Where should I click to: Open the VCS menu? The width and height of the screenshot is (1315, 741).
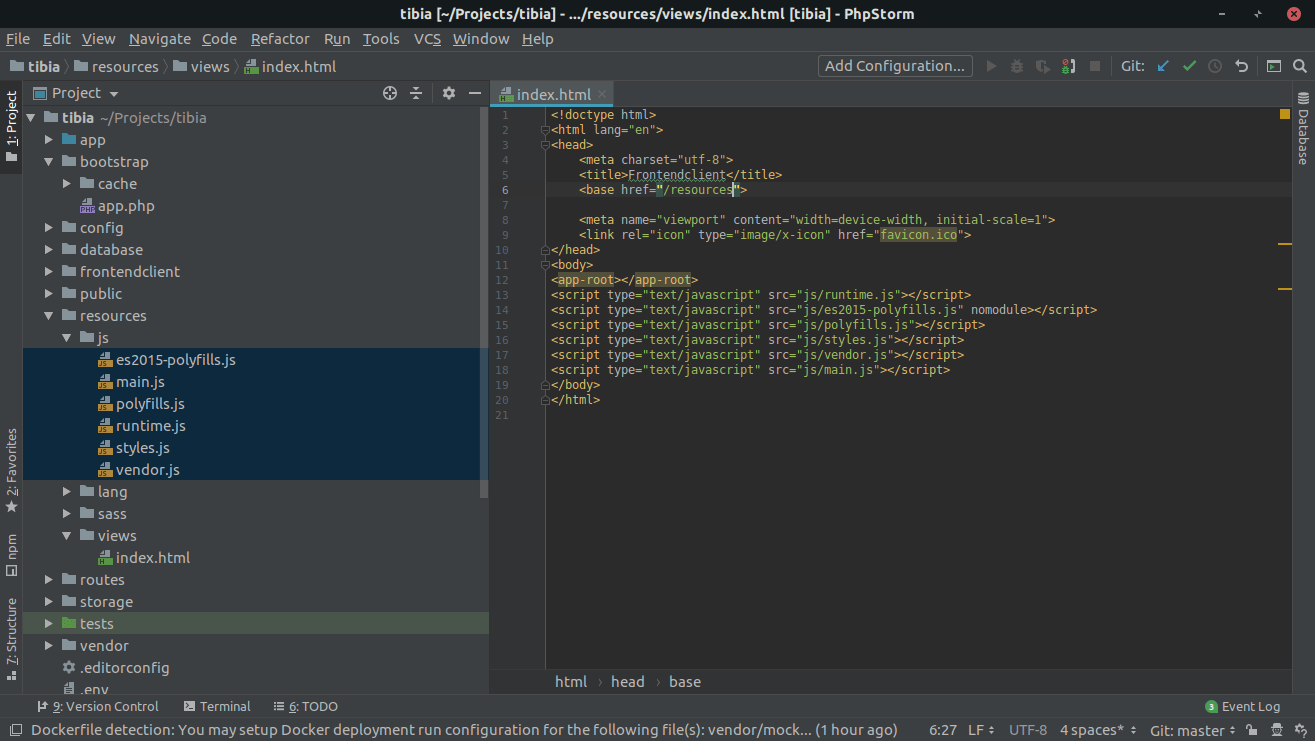click(x=427, y=39)
